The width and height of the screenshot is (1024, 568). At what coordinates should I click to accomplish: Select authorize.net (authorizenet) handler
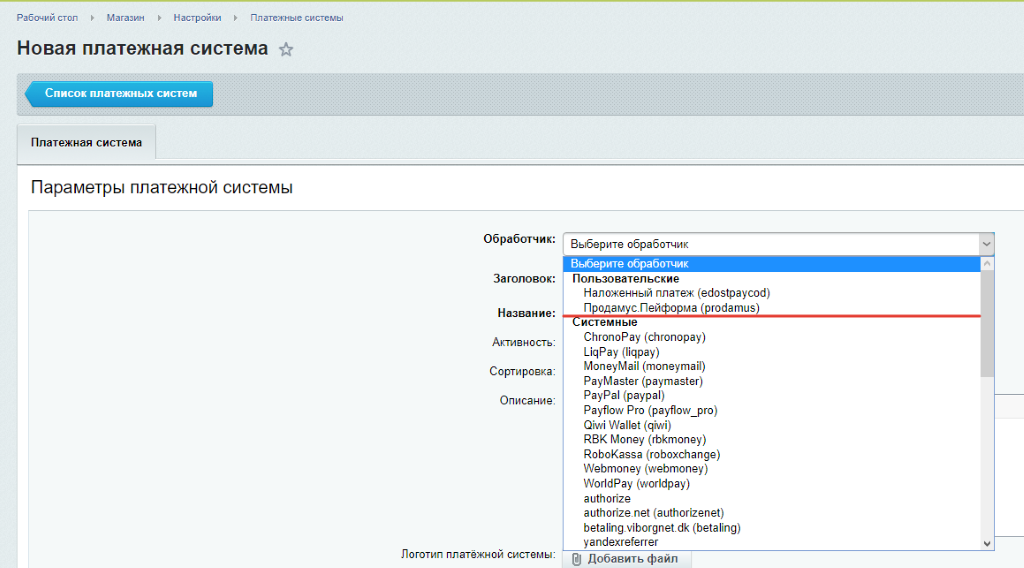[653, 513]
